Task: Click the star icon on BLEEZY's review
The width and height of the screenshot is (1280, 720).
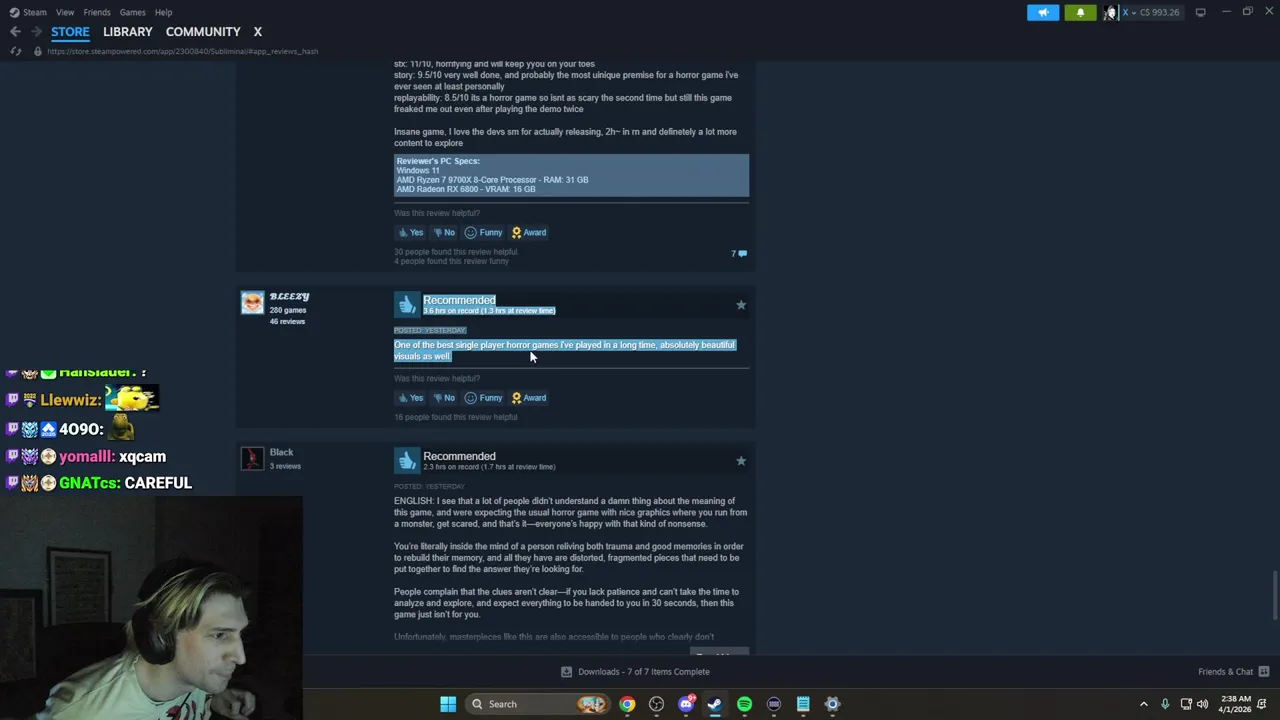Action: [741, 305]
